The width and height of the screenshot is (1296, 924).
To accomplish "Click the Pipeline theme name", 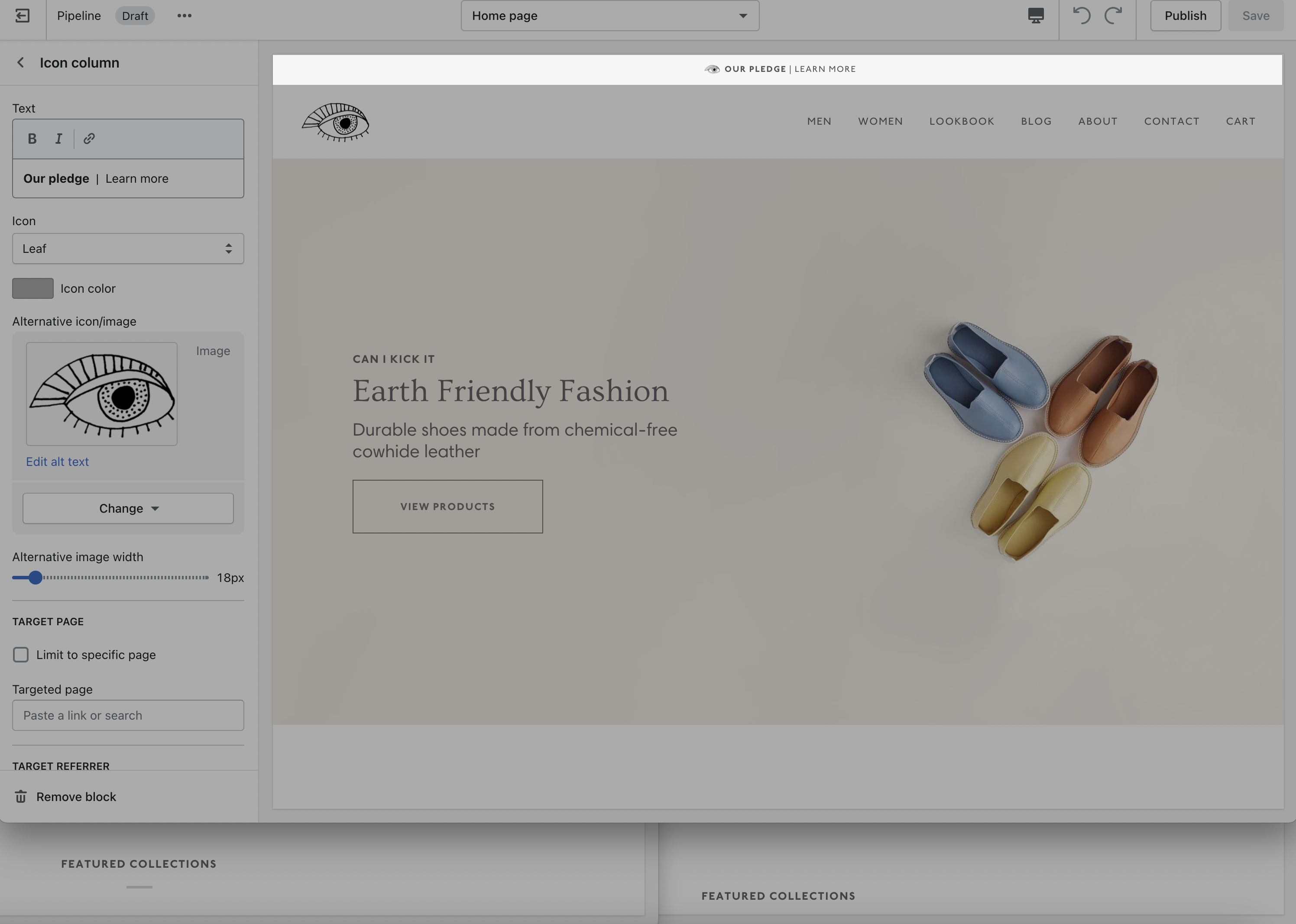I will tap(79, 15).
